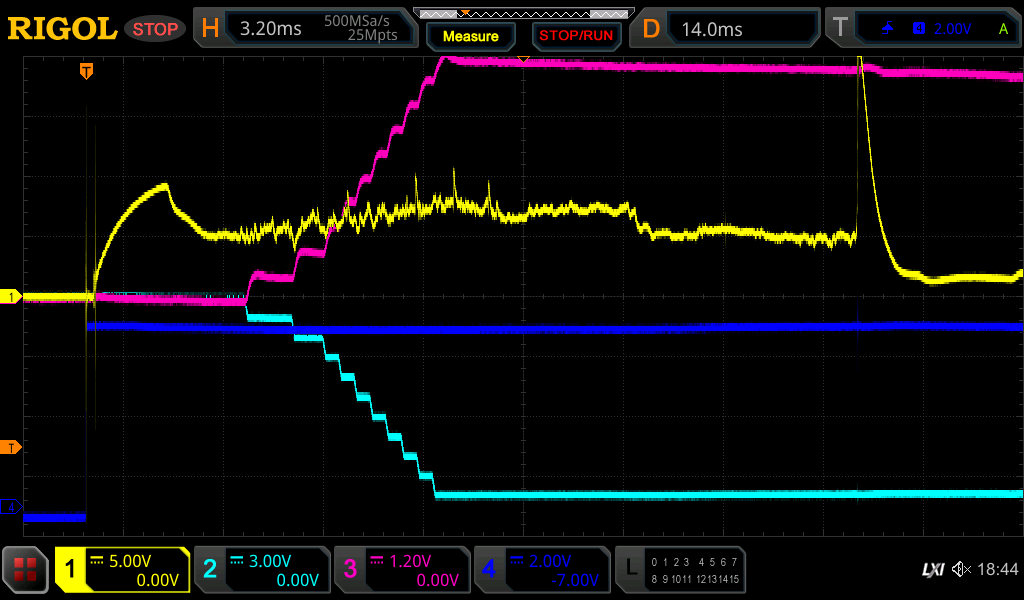
Task: Select the orange trigger position marker at top
Action: pos(87,71)
